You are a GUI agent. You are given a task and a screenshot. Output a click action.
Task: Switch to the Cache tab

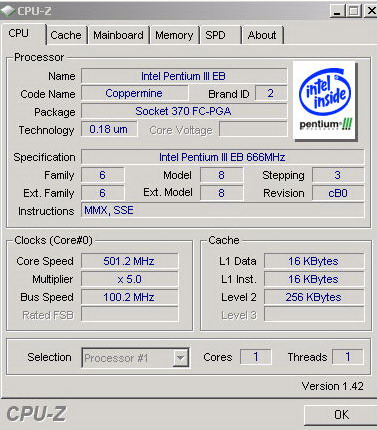pyautogui.click(x=66, y=35)
